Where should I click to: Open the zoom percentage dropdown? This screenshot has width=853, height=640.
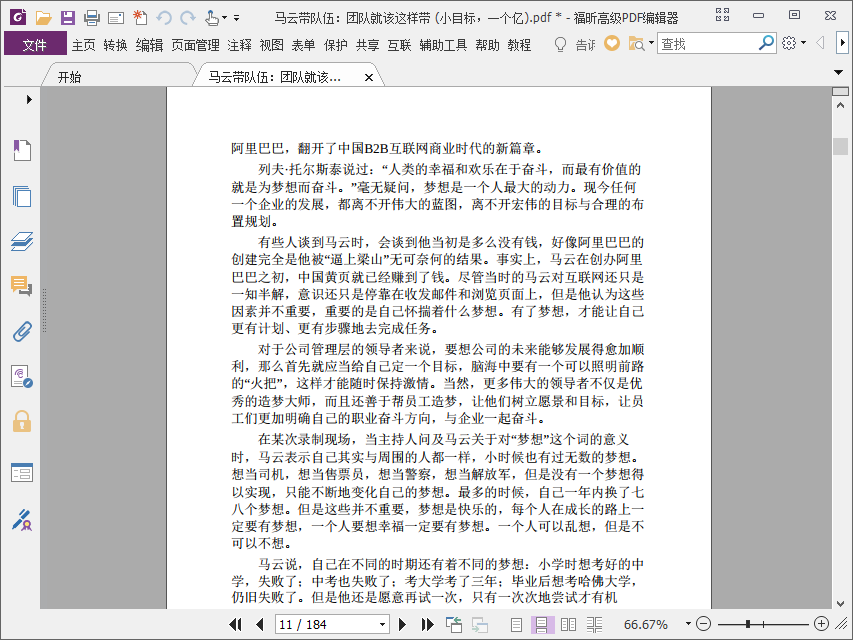pos(688,624)
